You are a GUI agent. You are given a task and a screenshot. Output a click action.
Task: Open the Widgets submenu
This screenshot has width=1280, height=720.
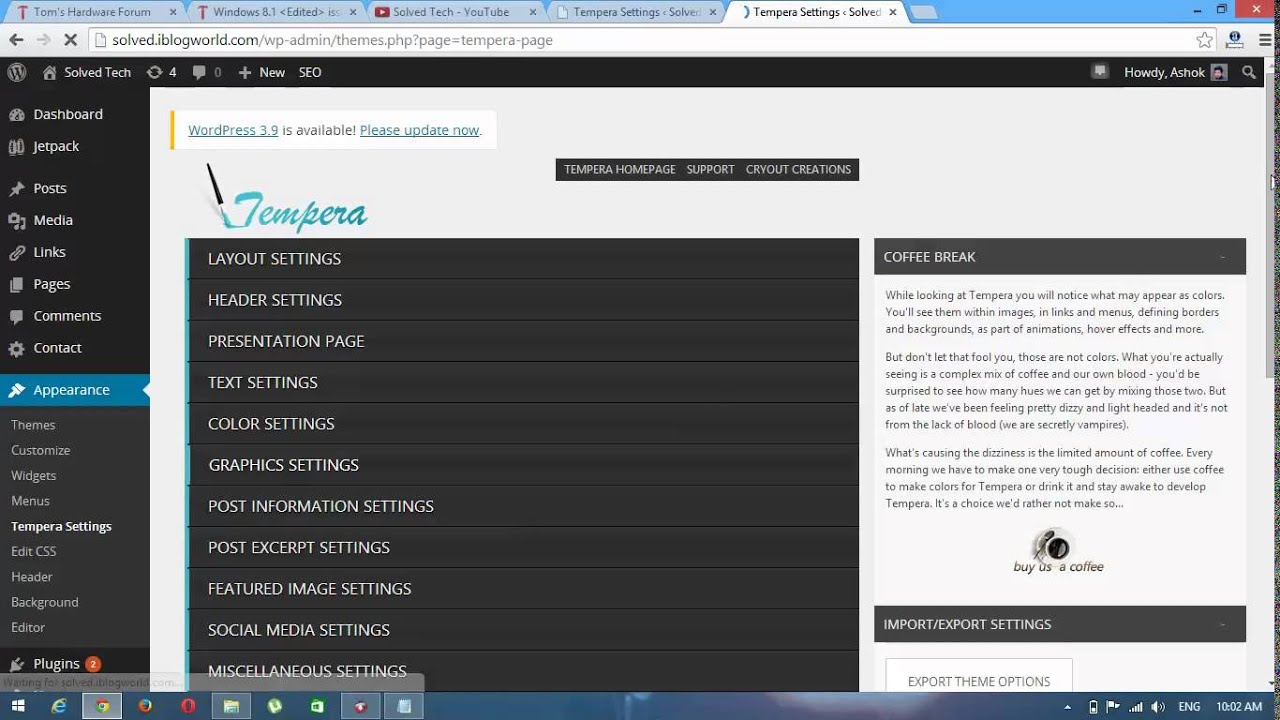click(x=33, y=475)
